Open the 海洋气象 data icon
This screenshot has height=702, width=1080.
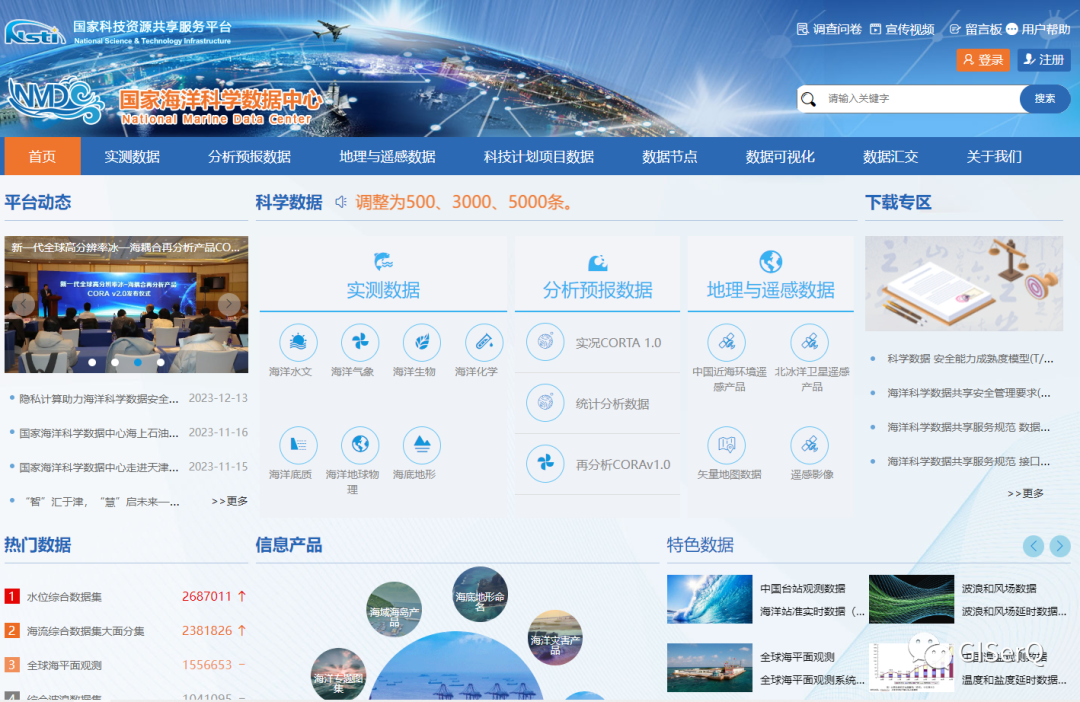click(x=360, y=342)
